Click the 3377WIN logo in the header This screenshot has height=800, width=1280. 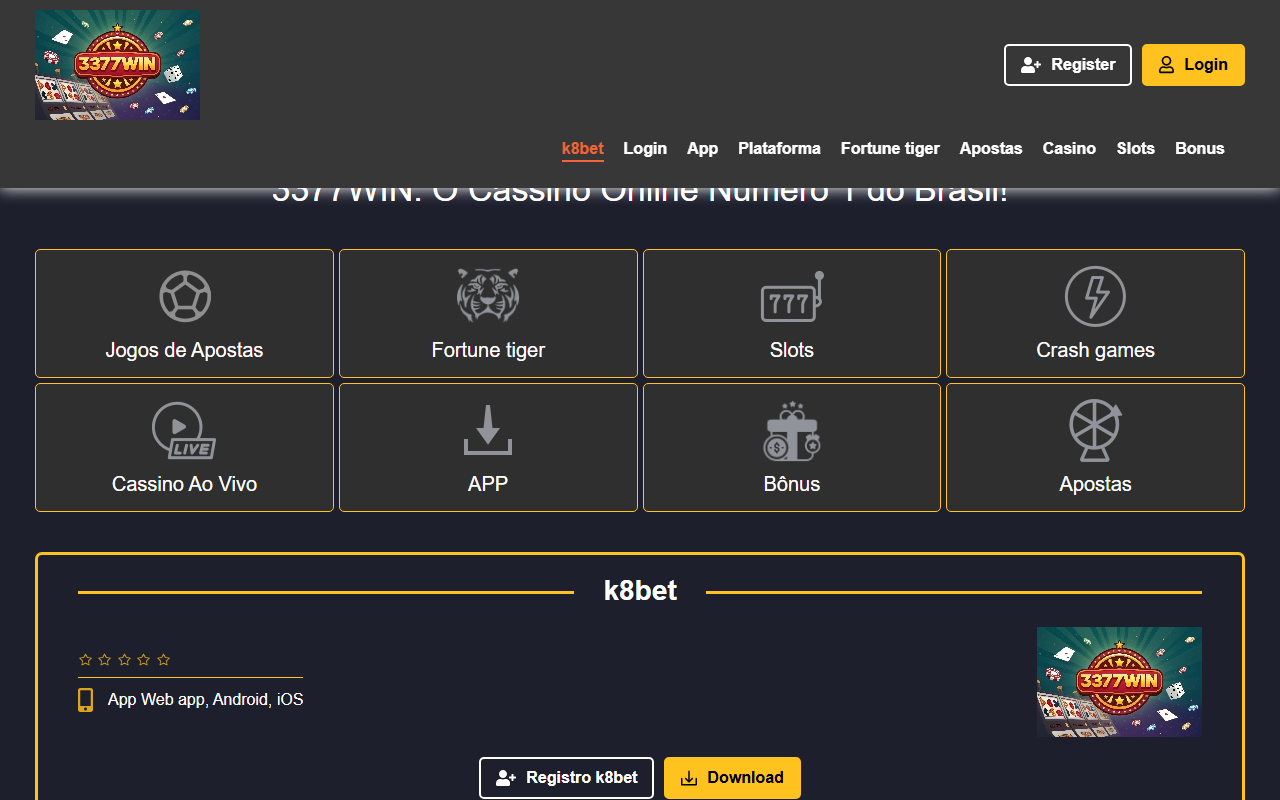pos(117,65)
